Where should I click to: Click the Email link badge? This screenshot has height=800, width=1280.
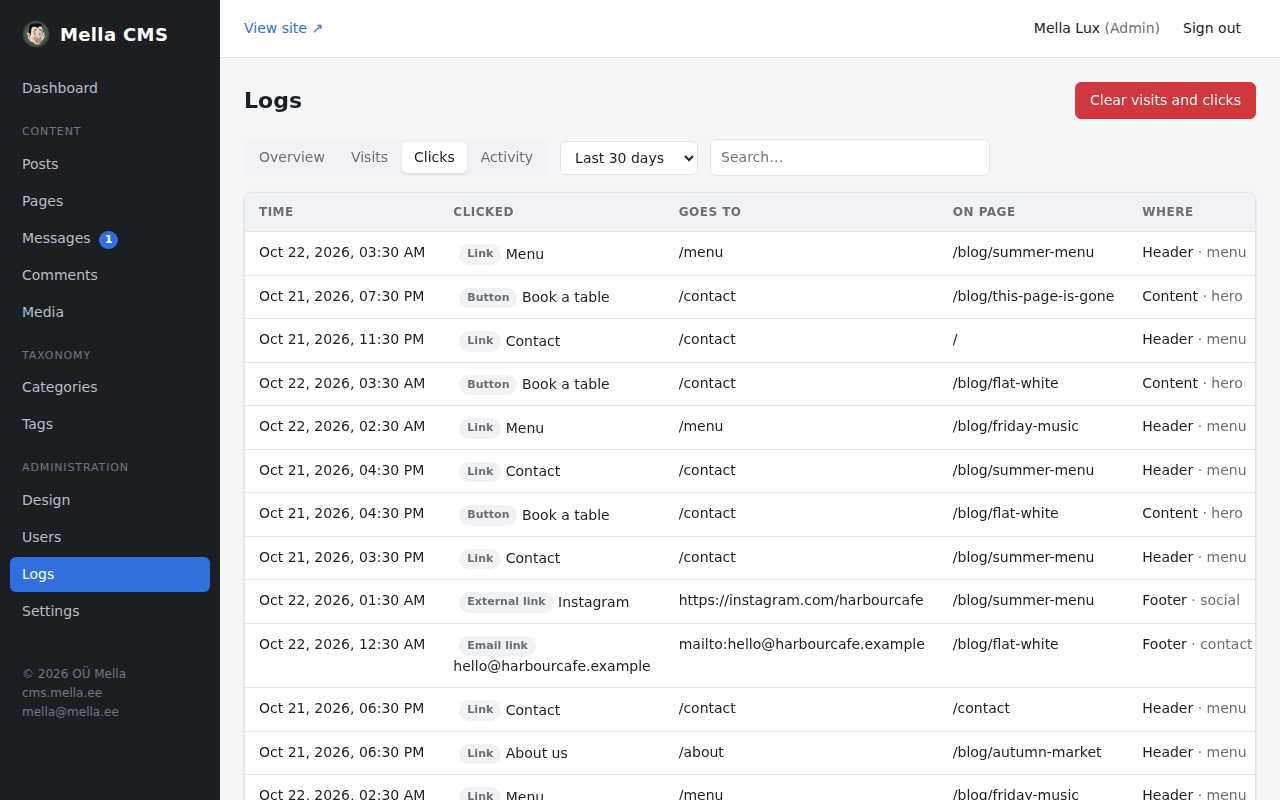(x=497, y=646)
